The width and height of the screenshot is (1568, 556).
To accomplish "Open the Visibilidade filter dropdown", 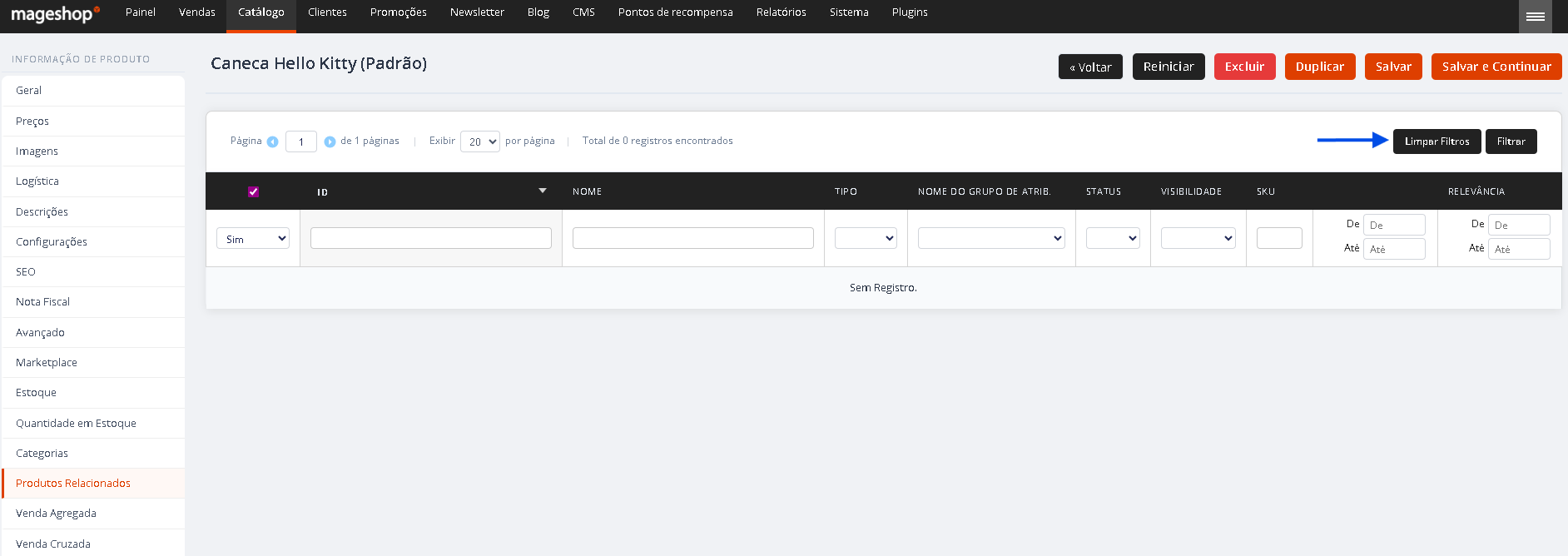I will click(x=1198, y=238).
